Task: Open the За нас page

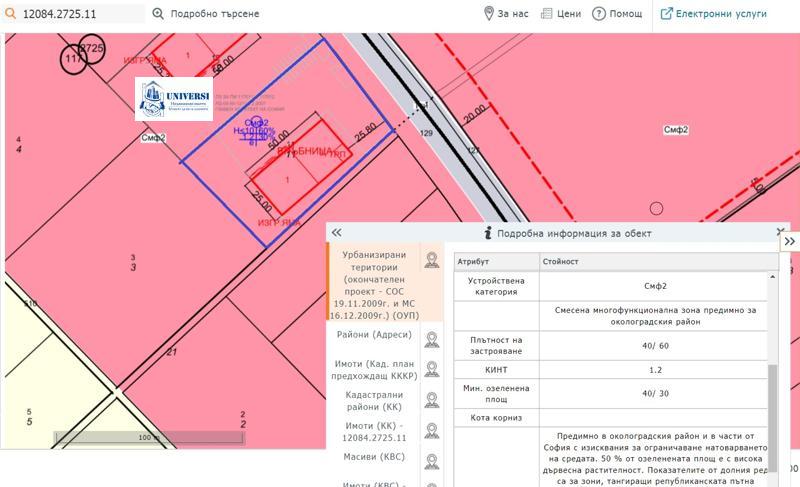Action: click(505, 14)
